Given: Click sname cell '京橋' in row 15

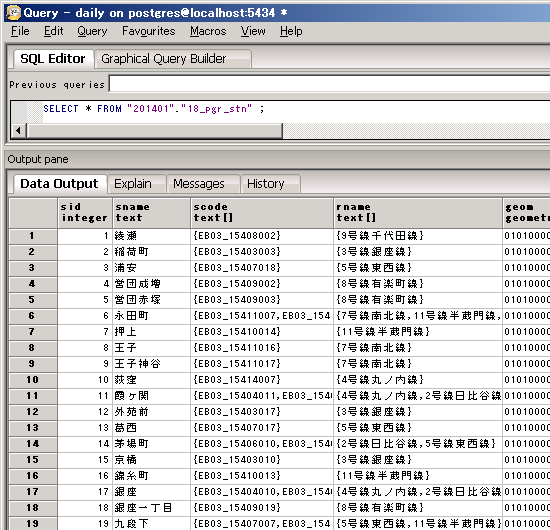Looking at the screenshot, I should click(152, 460).
